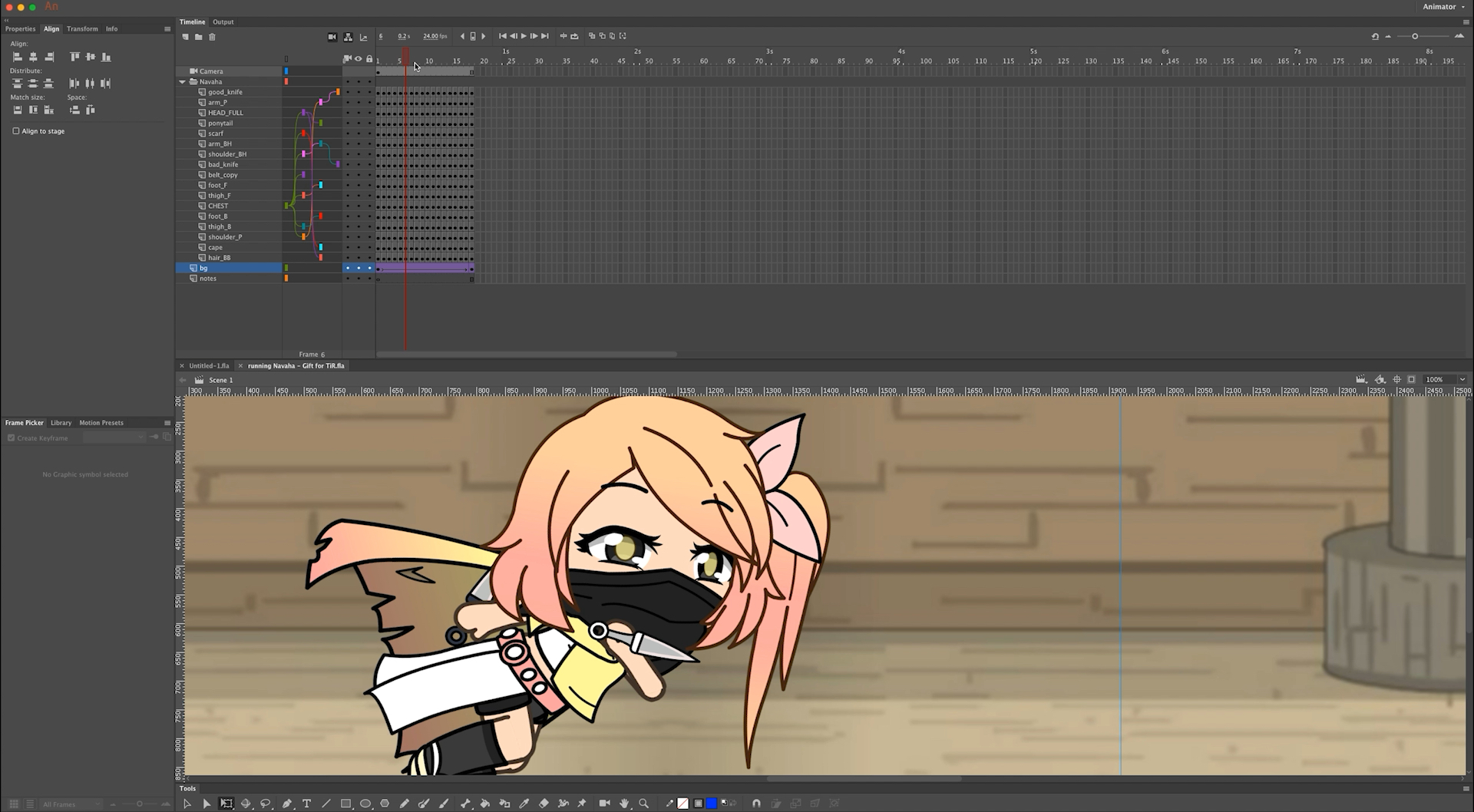This screenshot has height=812, width=1474.
Task: Select the Oval tool
Action: coord(365,804)
